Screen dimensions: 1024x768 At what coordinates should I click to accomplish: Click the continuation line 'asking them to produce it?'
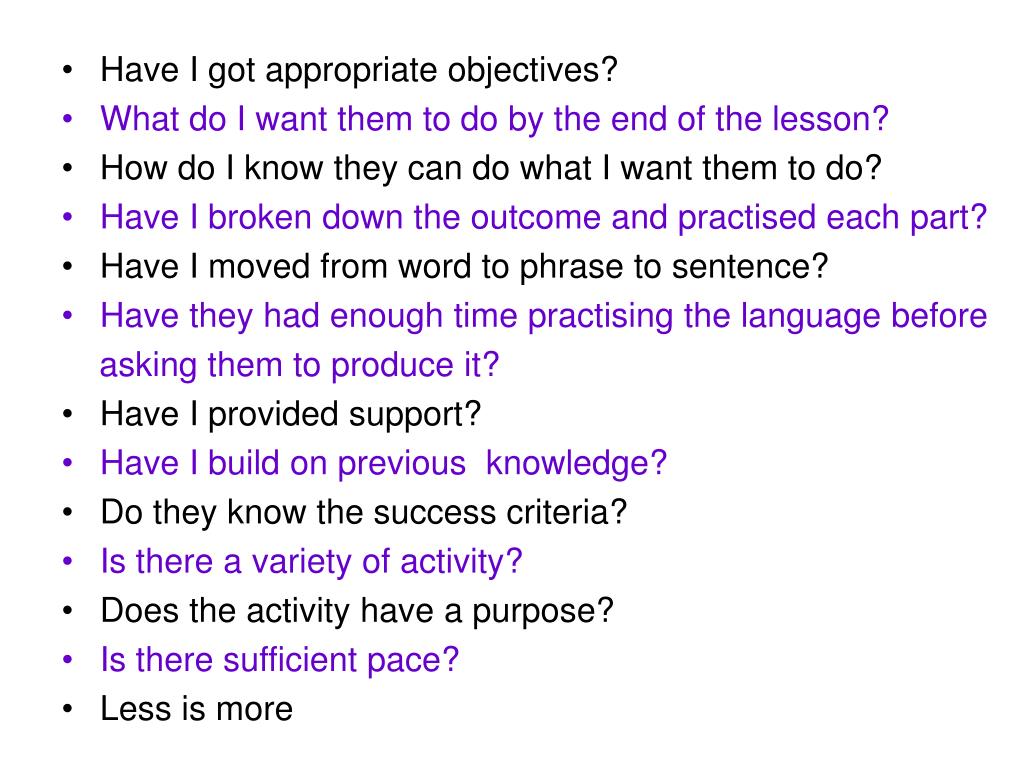(300, 365)
